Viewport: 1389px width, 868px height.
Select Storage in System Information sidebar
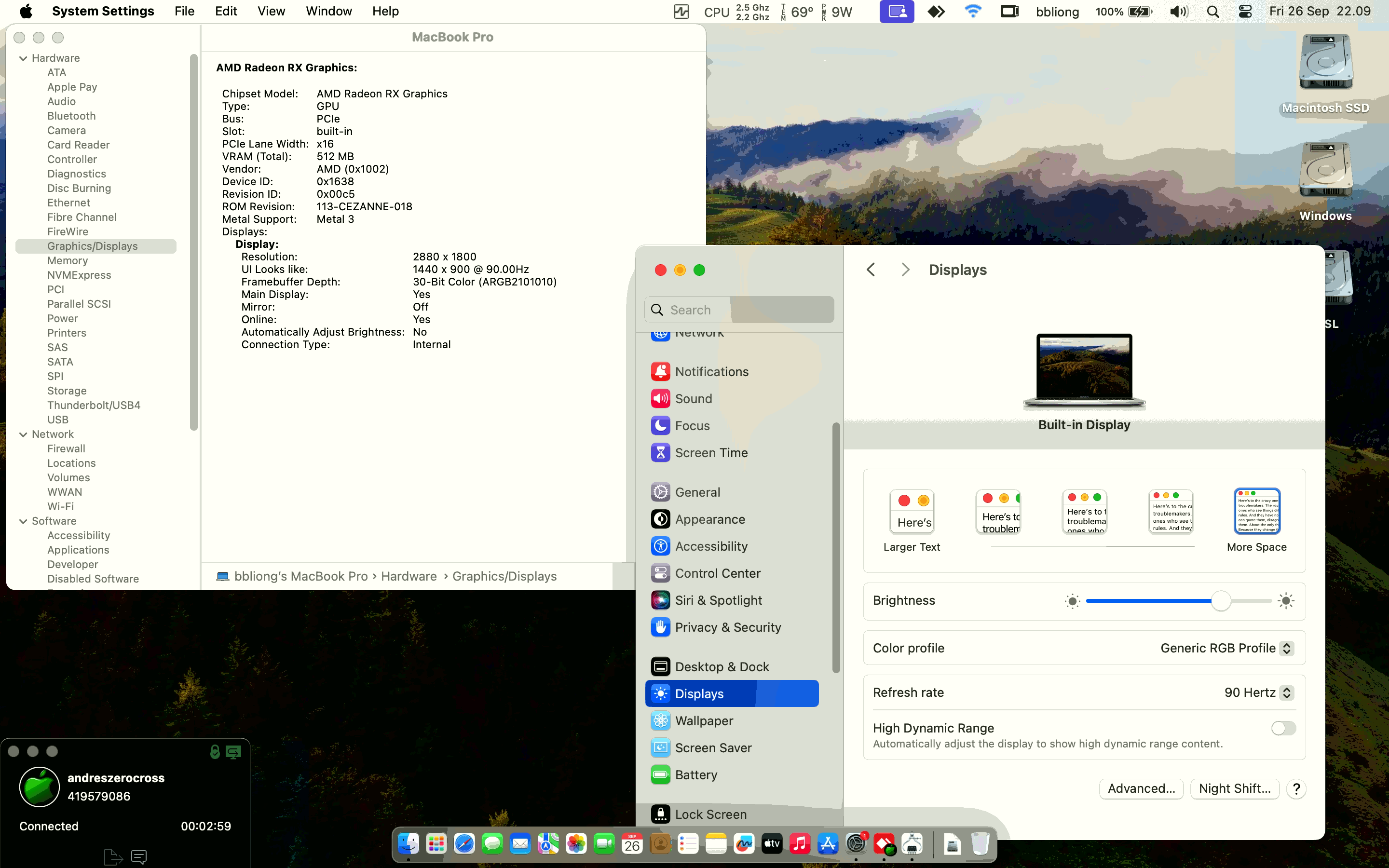point(67,391)
